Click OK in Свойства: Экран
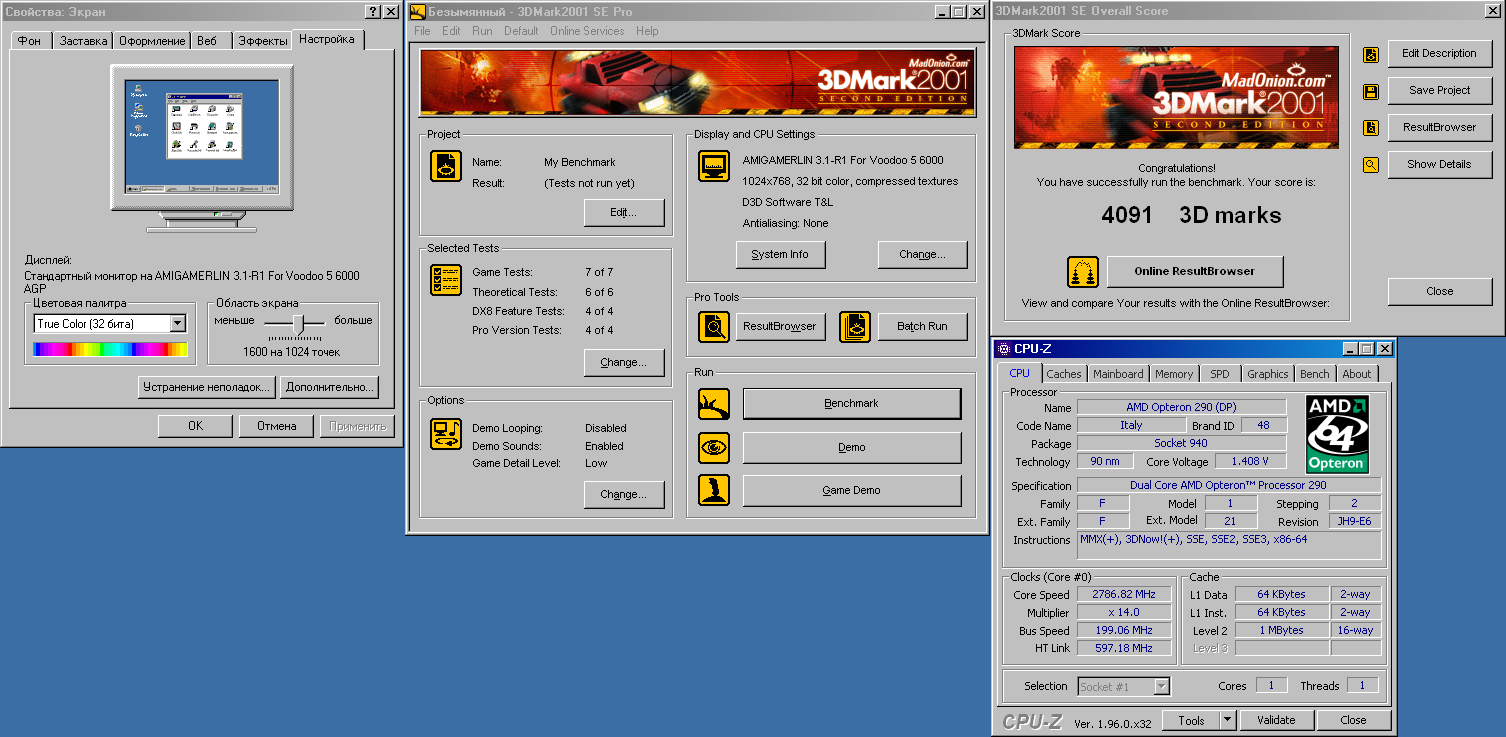The width and height of the screenshot is (1506, 737). pyautogui.click(x=195, y=426)
